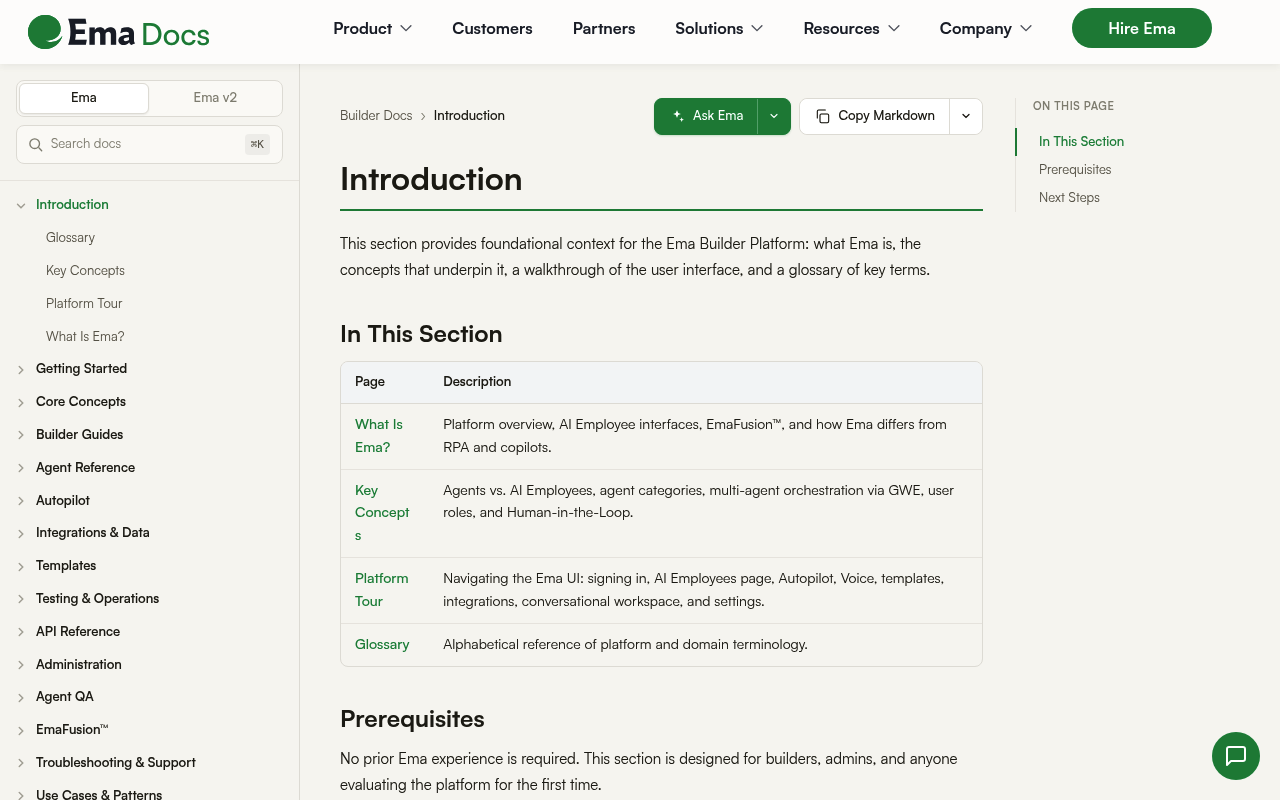This screenshot has width=1280, height=800.
Task: Open the chat bubble widget icon
Action: coord(1236,756)
